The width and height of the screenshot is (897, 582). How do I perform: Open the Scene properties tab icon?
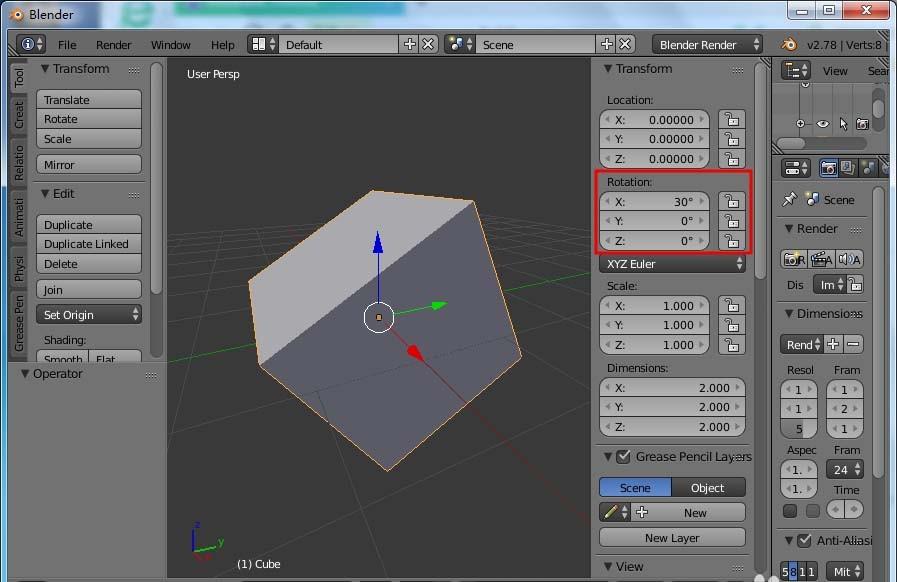tap(868, 168)
